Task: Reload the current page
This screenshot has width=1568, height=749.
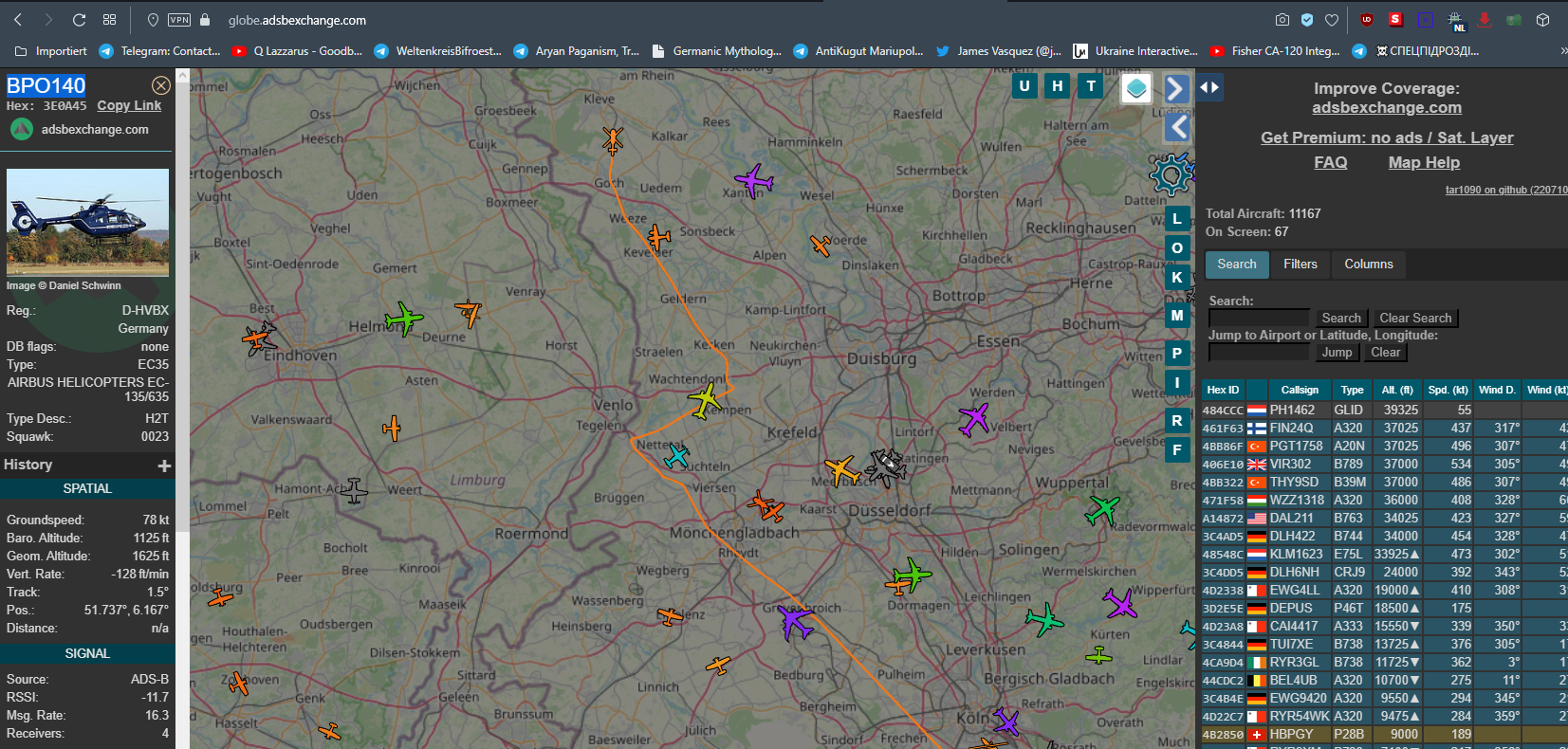Action: (80, 19)
